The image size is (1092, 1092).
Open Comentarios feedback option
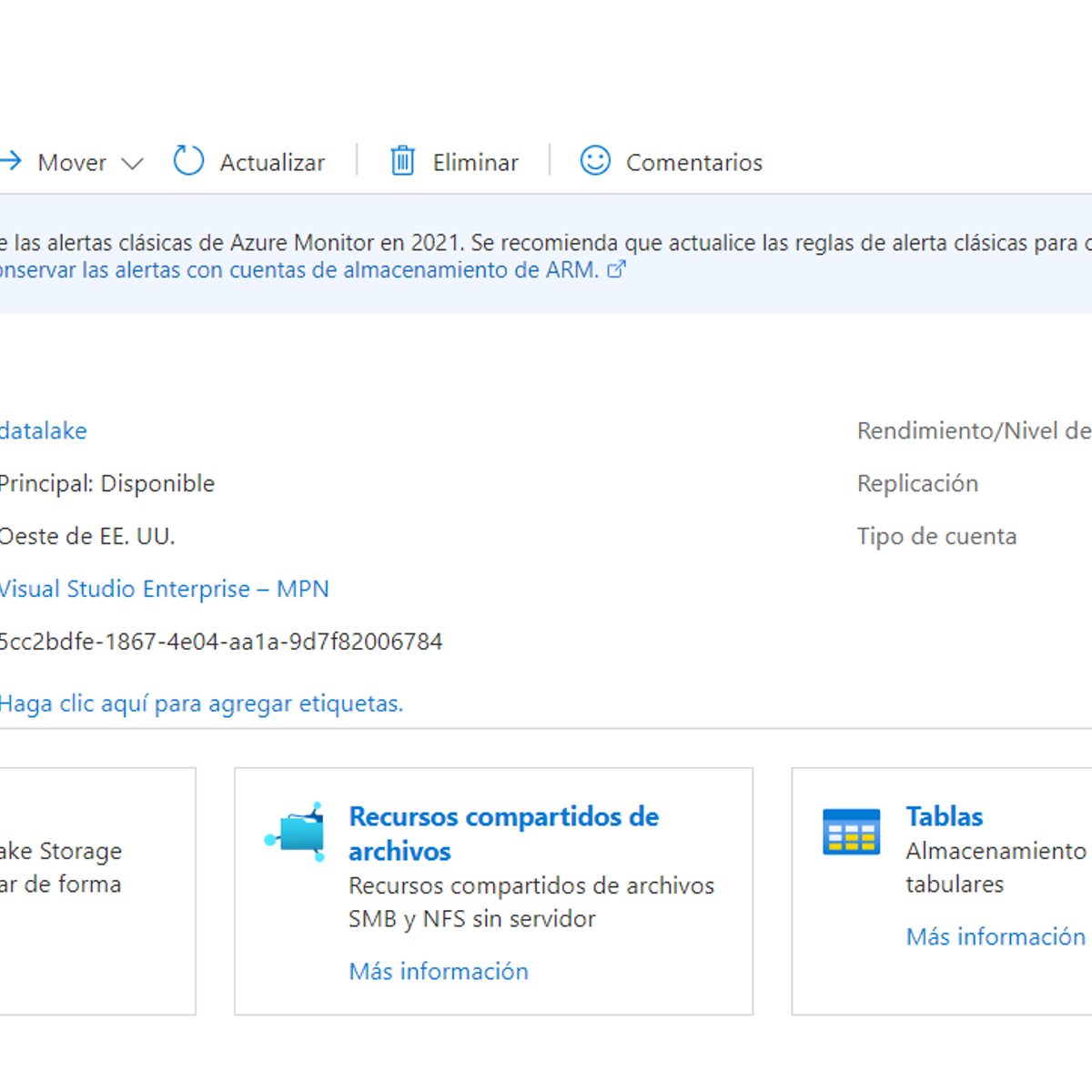coord(694,162)
